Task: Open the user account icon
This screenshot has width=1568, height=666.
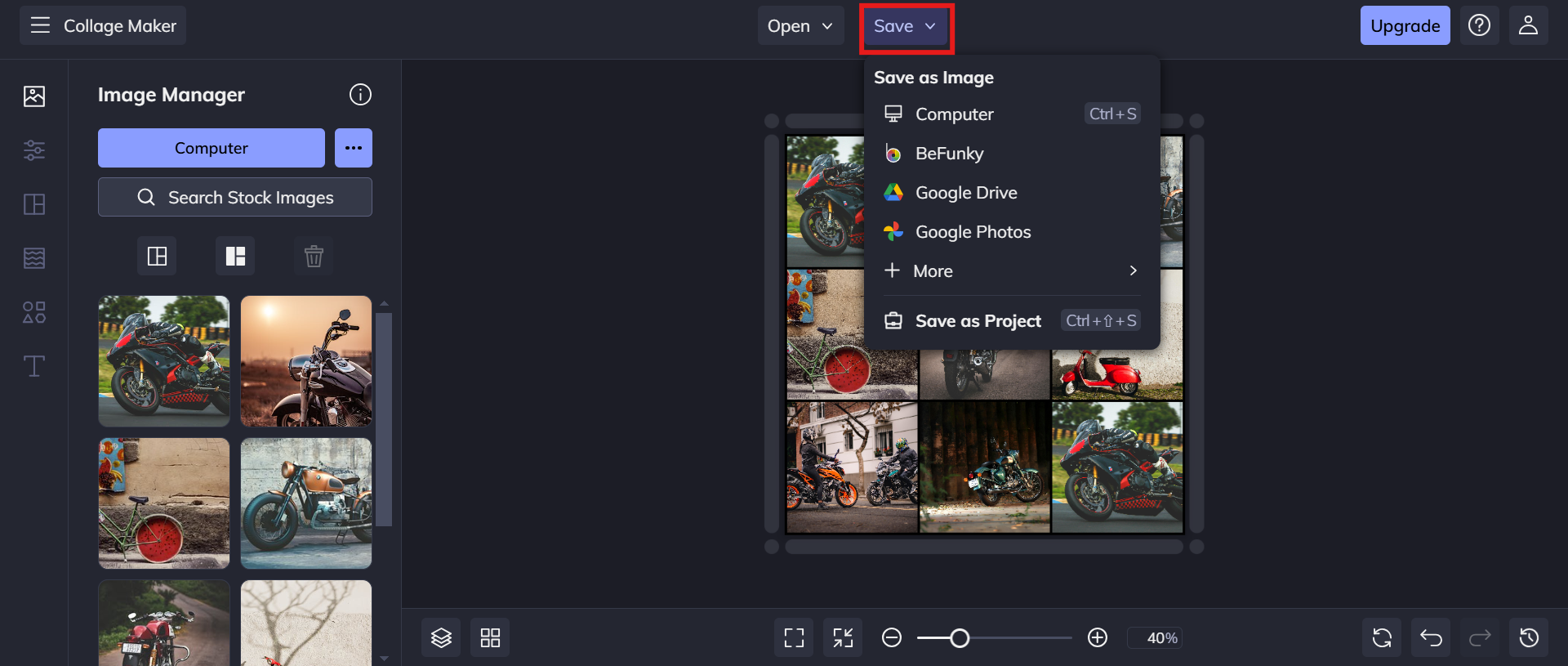Action: [1528, 25]
